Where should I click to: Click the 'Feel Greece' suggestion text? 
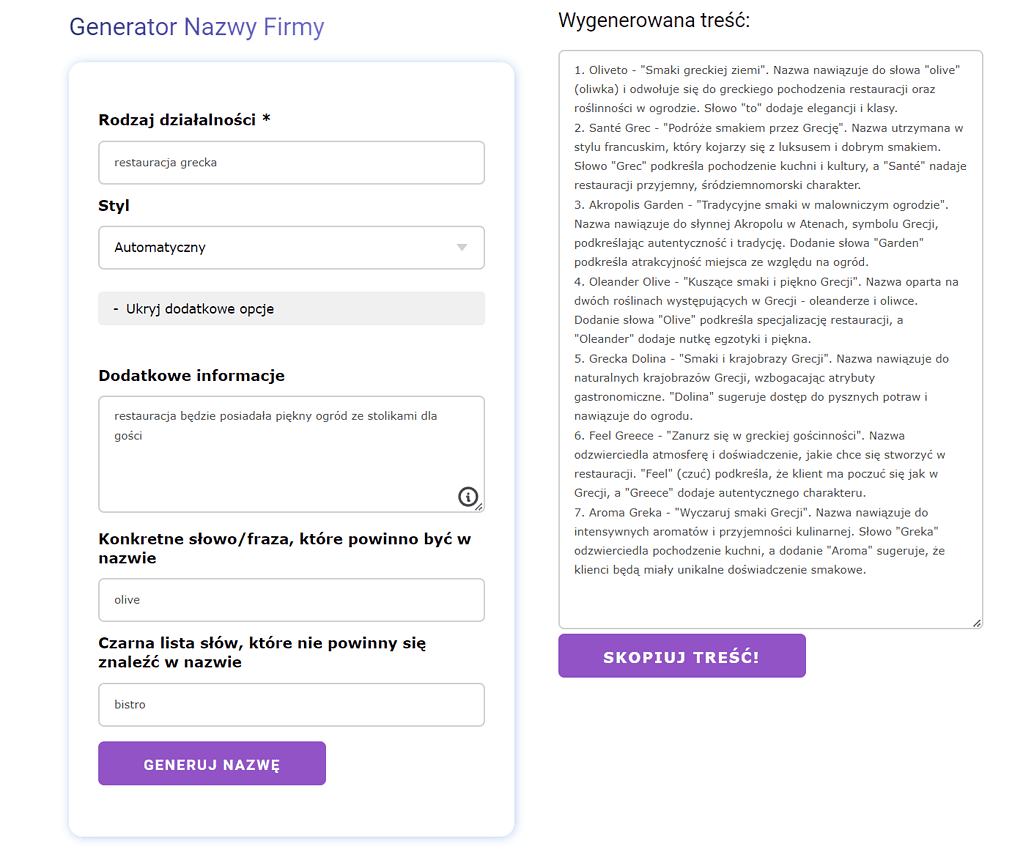tap(621, 436)
